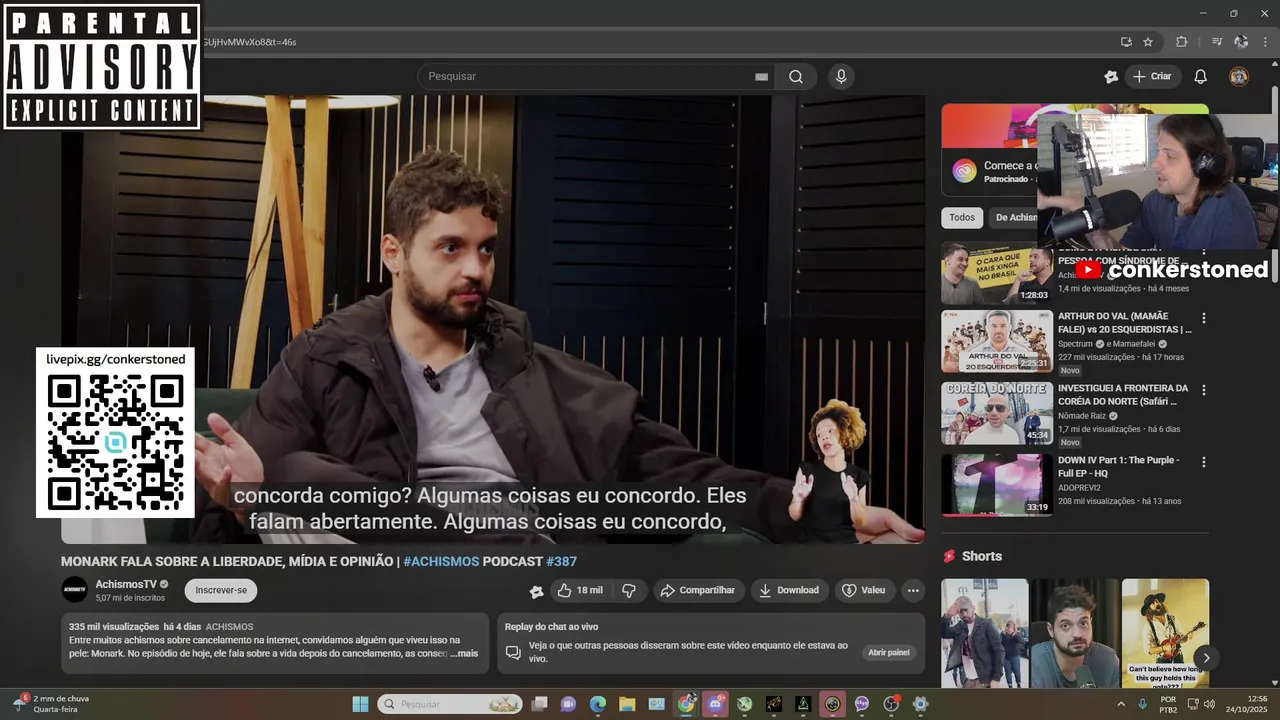Click the star-shaped icon beside Criar
The width and height of the screenshot is (1280, 720).
click(1111, 77)
